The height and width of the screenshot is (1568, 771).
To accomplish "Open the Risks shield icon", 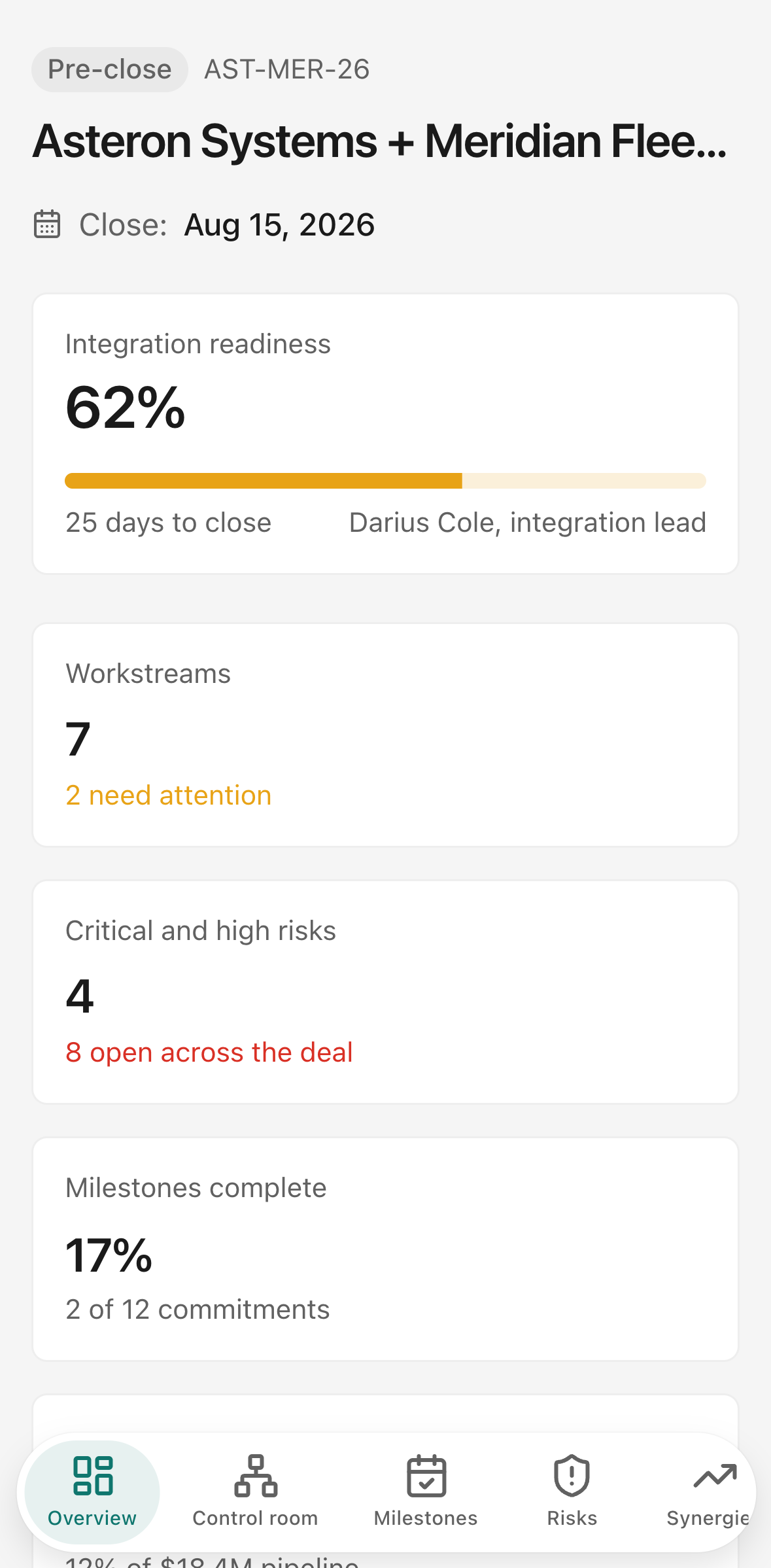I will pos(572,1476).
